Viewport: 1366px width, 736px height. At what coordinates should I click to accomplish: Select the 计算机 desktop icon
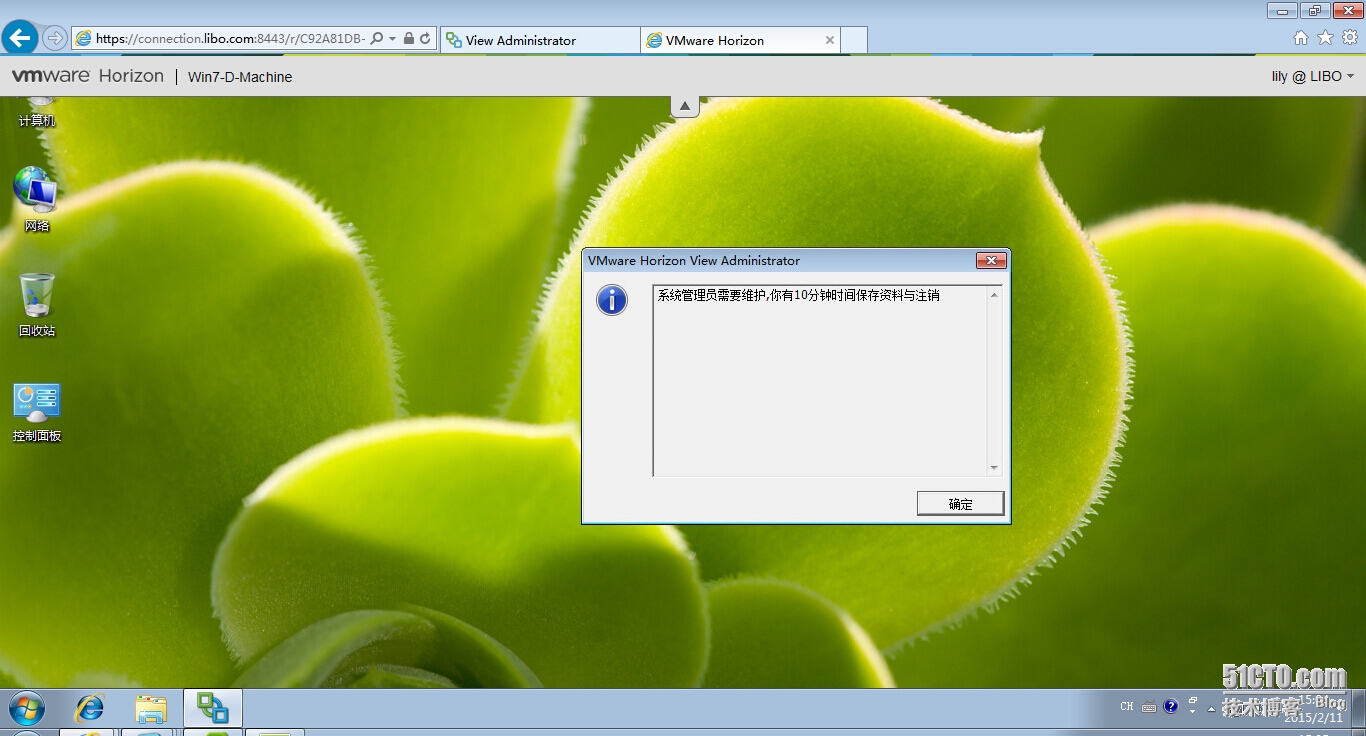pos(37,112)
